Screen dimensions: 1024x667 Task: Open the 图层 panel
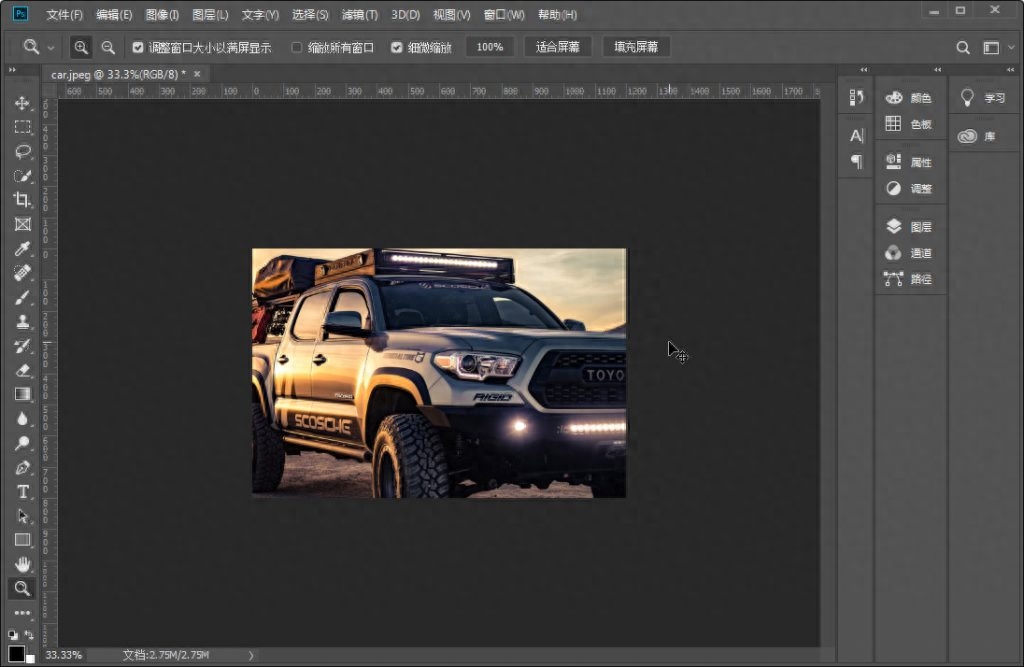909,227
